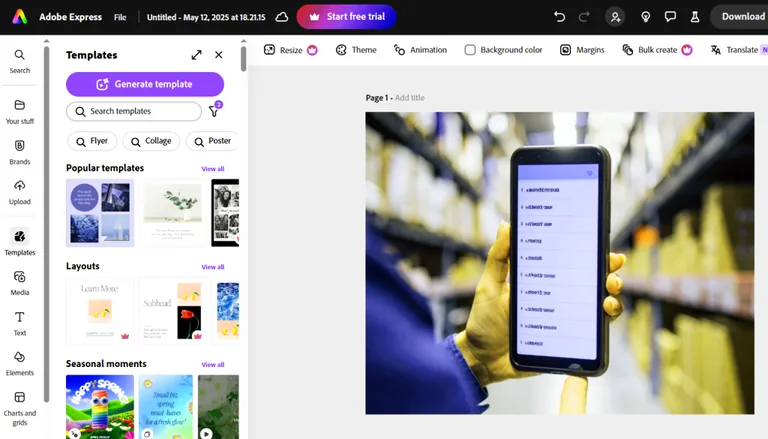The image size is (768, 439).
Task: Click Add title for Page 1
Action: pyautogui.click(x=409, y=98)
